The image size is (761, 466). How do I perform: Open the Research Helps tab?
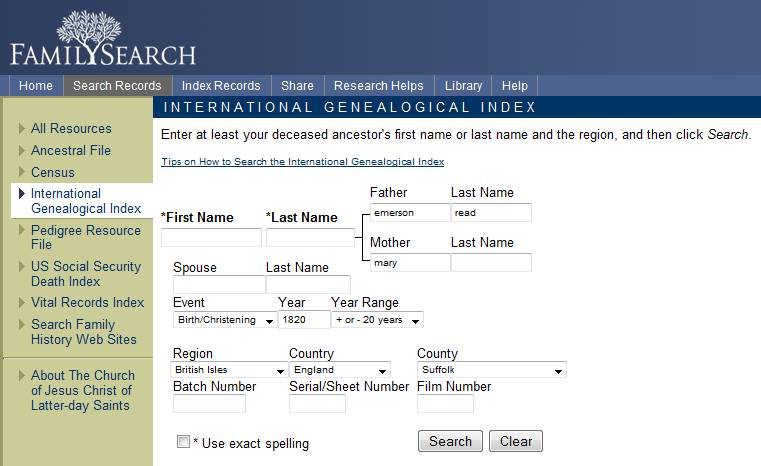[x=379, y=86]
